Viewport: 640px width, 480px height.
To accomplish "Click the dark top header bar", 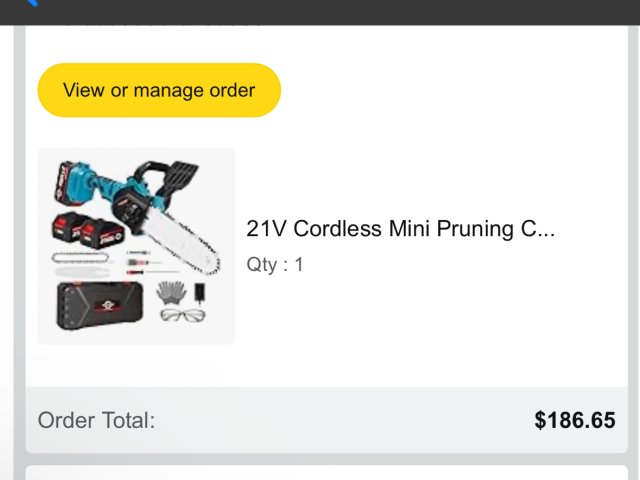I will point(320,12).
